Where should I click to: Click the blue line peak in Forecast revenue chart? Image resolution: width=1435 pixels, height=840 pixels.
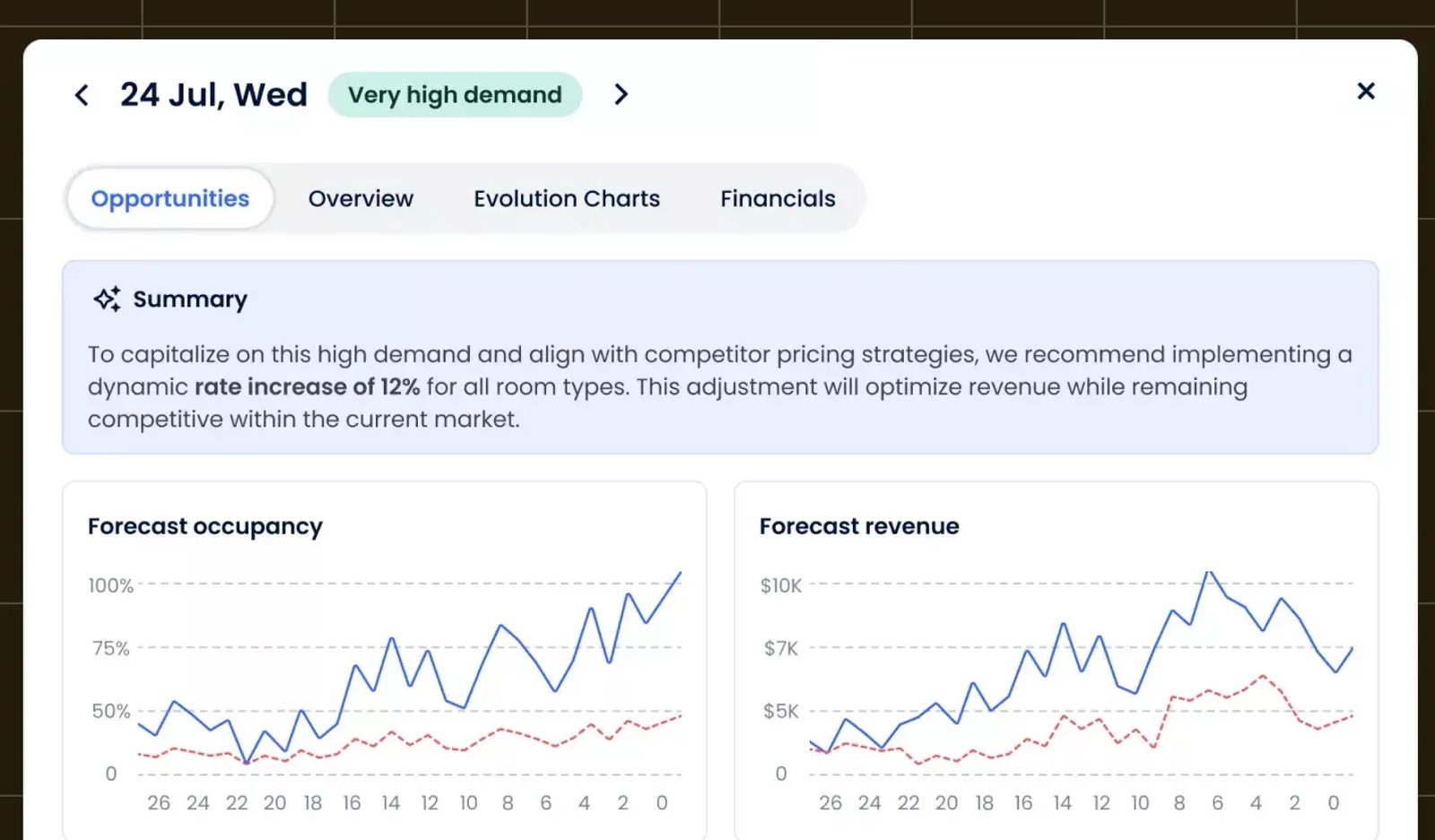pyautogui.click(x=1209, y=573)
